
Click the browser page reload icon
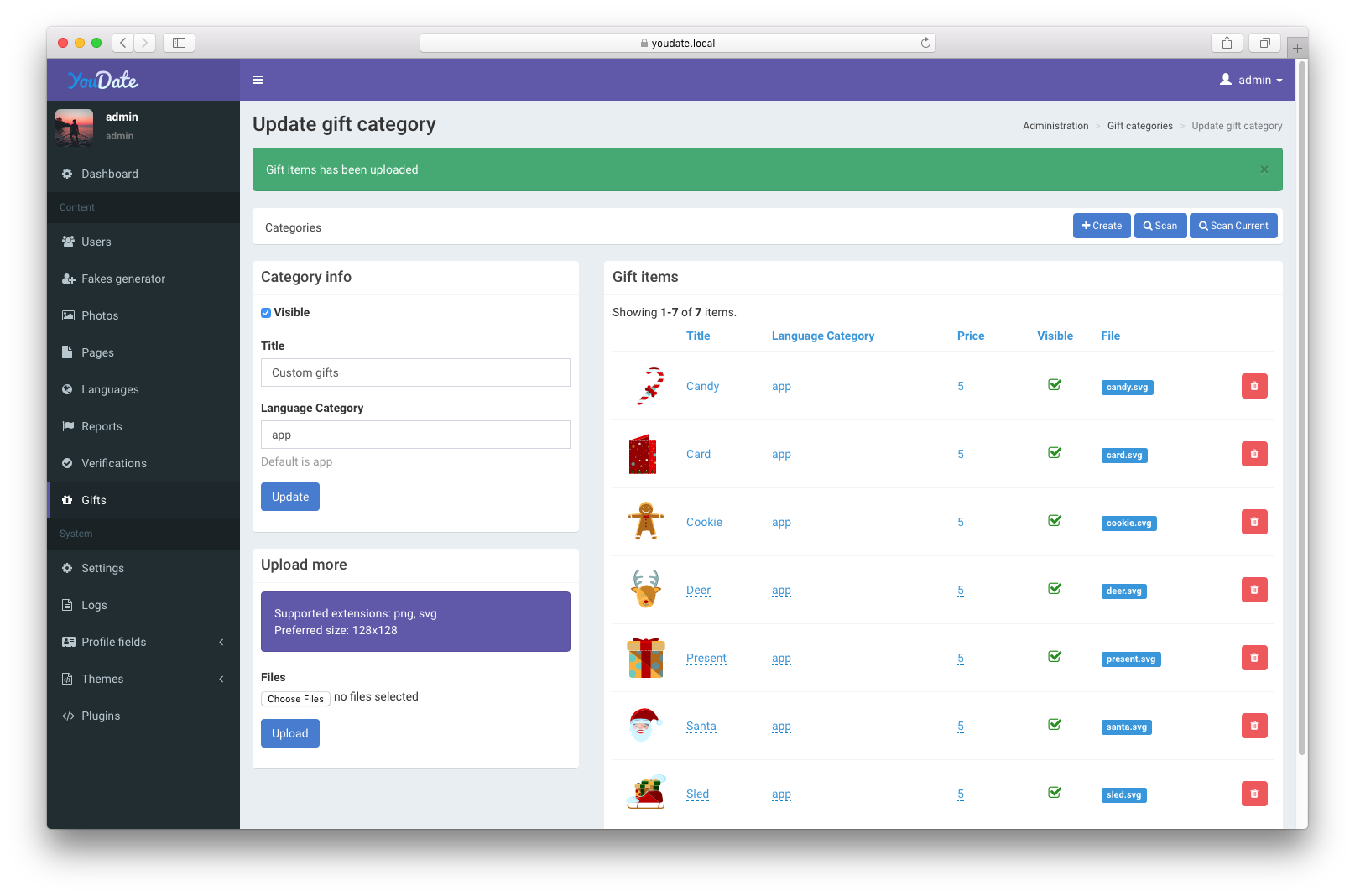[x=925, y=43]
